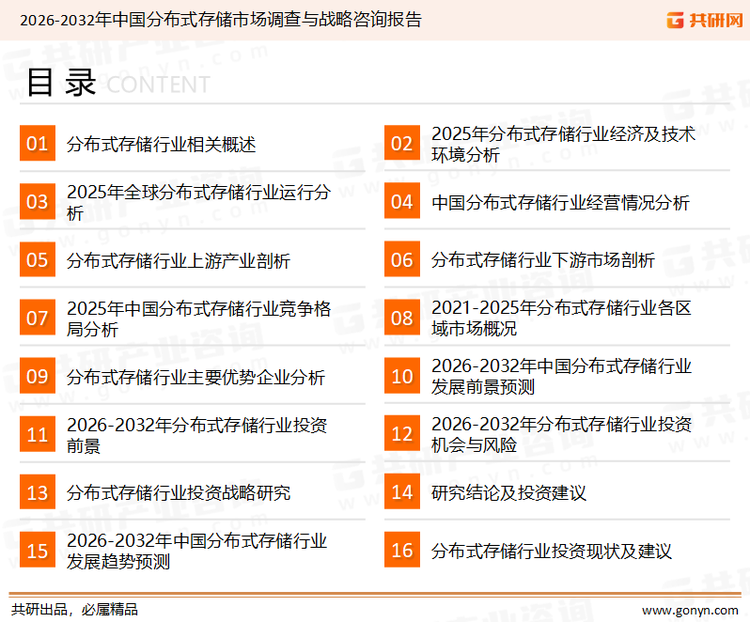Click the orange 01 chapter badge
Image resolution: width=750 pixels, height=622 pixels.
(37, 143)
